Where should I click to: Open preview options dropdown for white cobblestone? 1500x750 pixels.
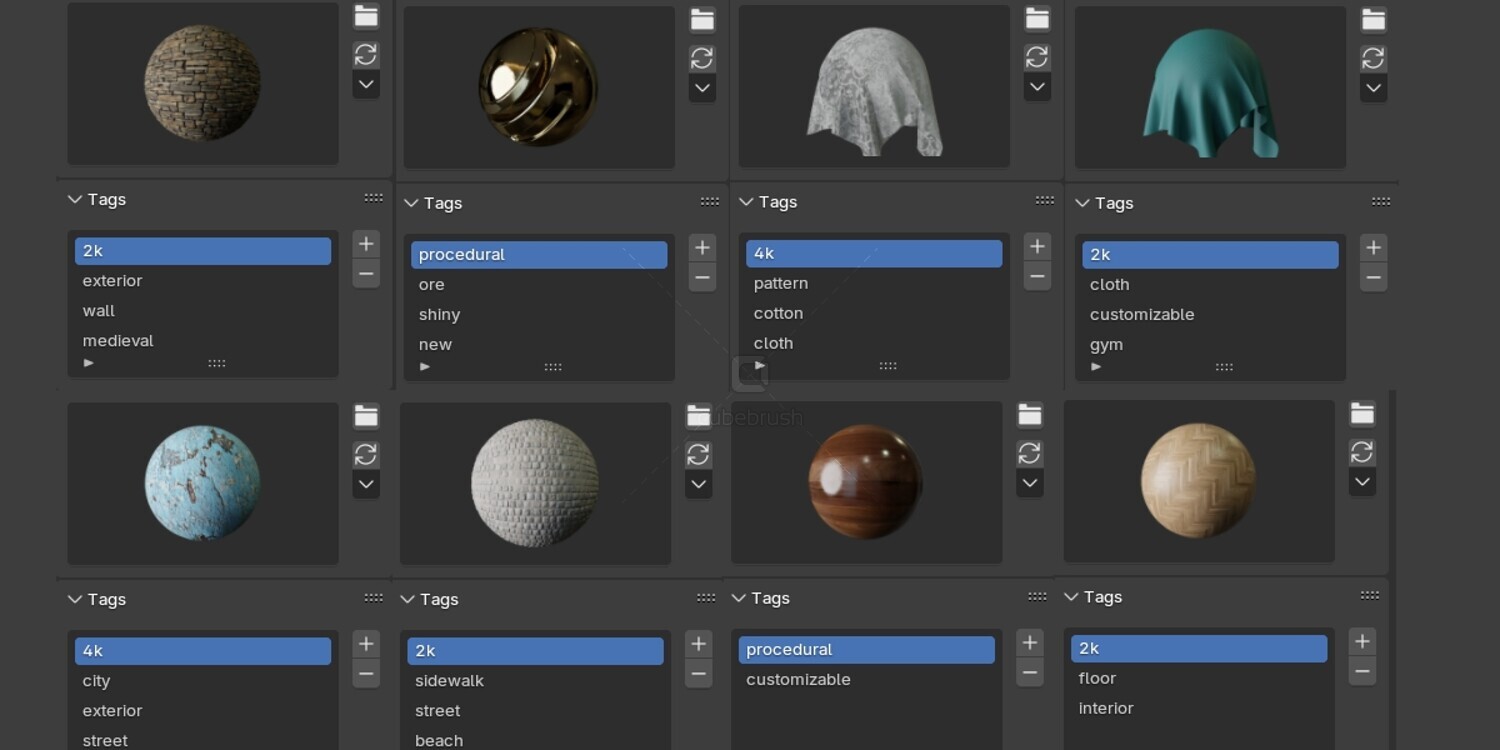(698, 485)
